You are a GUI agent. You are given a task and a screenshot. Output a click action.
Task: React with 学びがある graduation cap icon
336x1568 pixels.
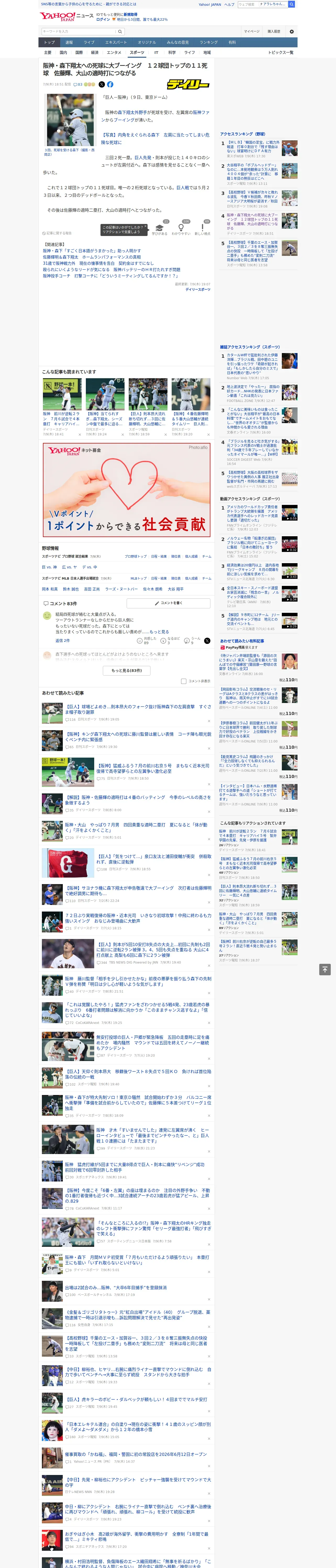[160, 228]
